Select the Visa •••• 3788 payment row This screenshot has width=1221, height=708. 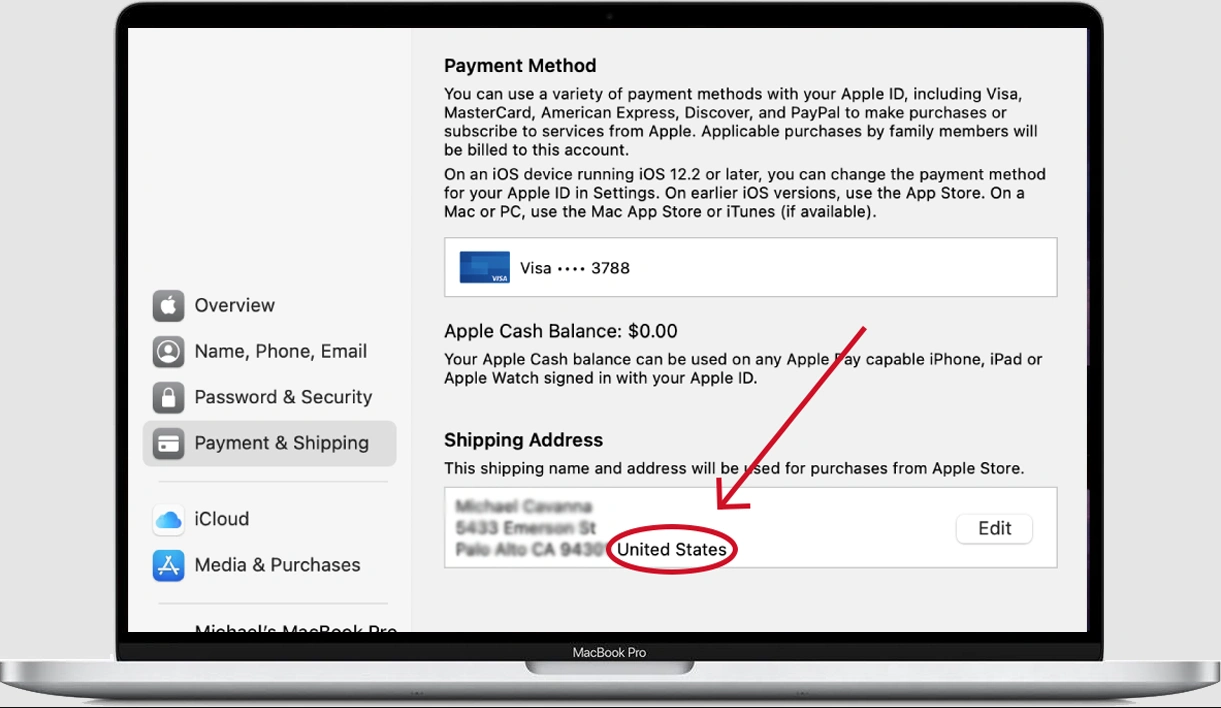coord(750,267)
